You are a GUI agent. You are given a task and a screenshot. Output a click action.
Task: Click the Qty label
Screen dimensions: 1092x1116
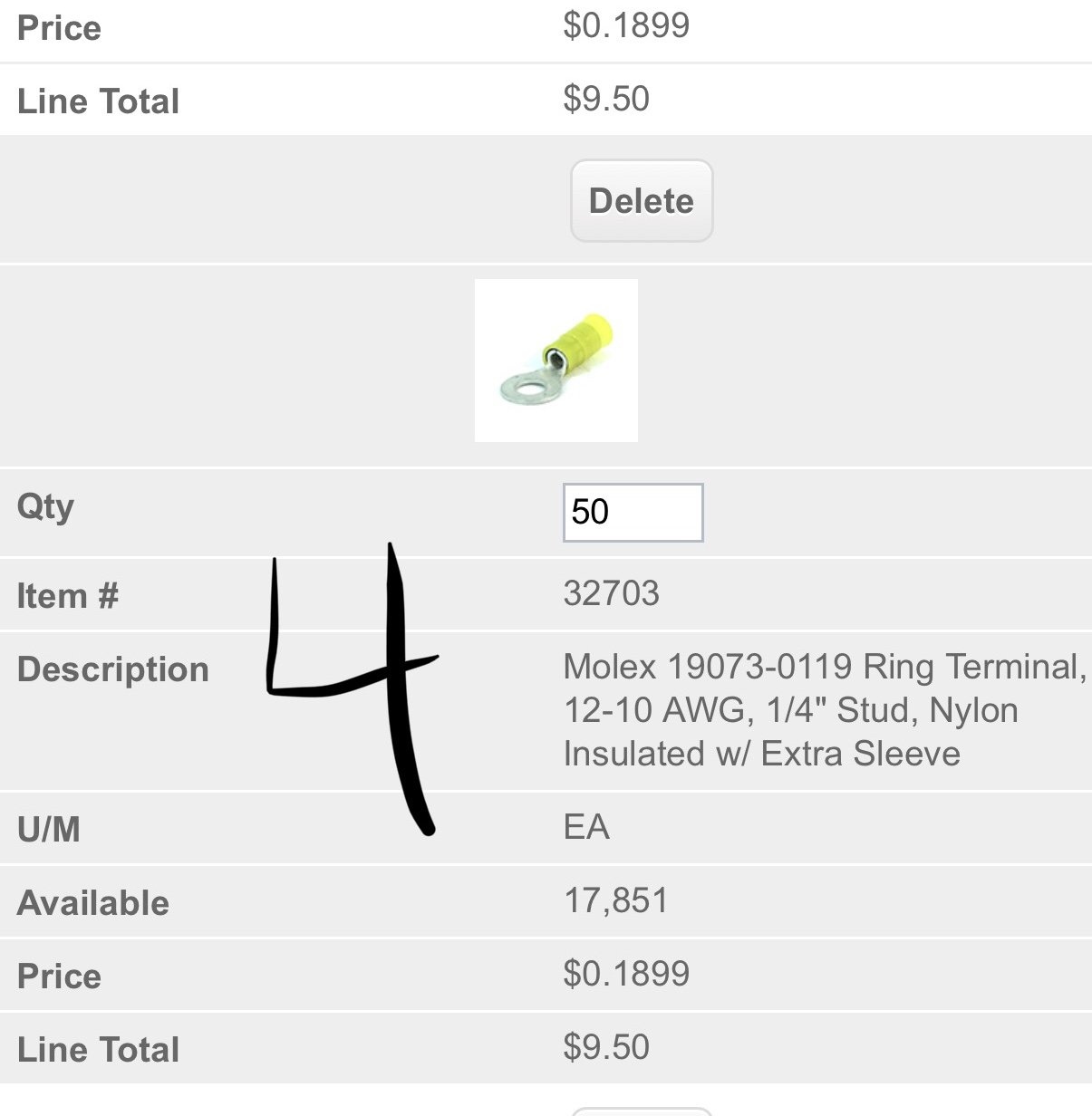[x=45, y=507]
